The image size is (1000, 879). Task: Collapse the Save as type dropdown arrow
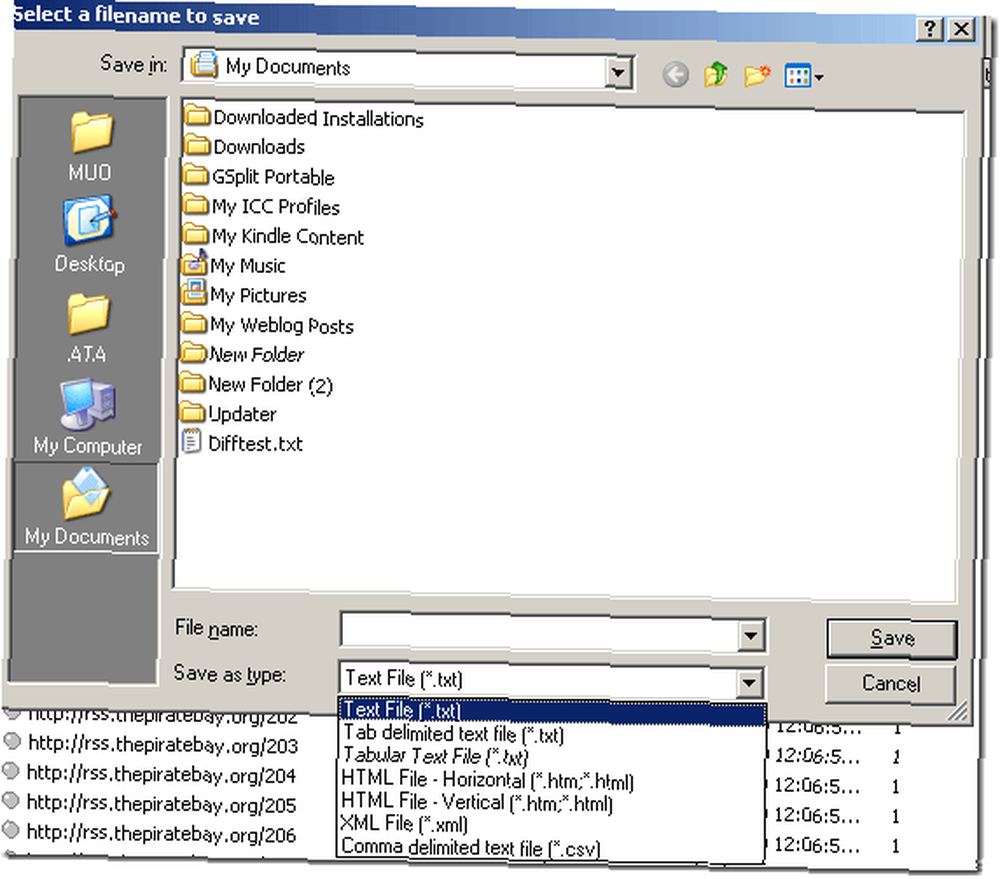point(749,683)
